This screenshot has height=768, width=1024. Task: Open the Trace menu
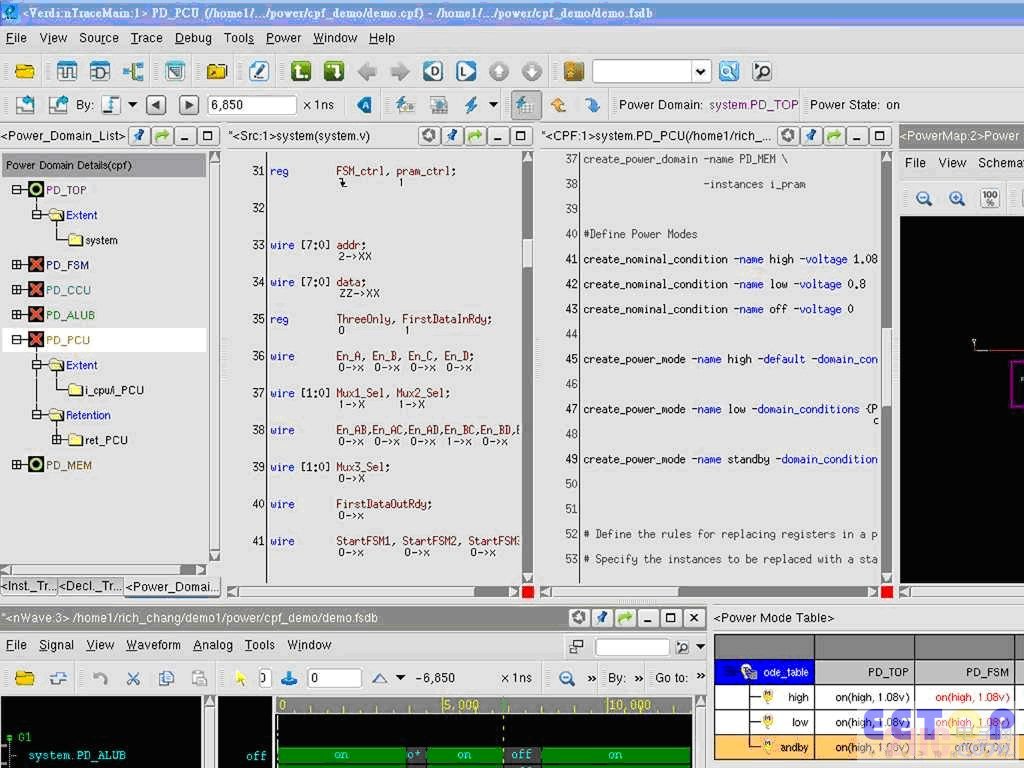146,38
